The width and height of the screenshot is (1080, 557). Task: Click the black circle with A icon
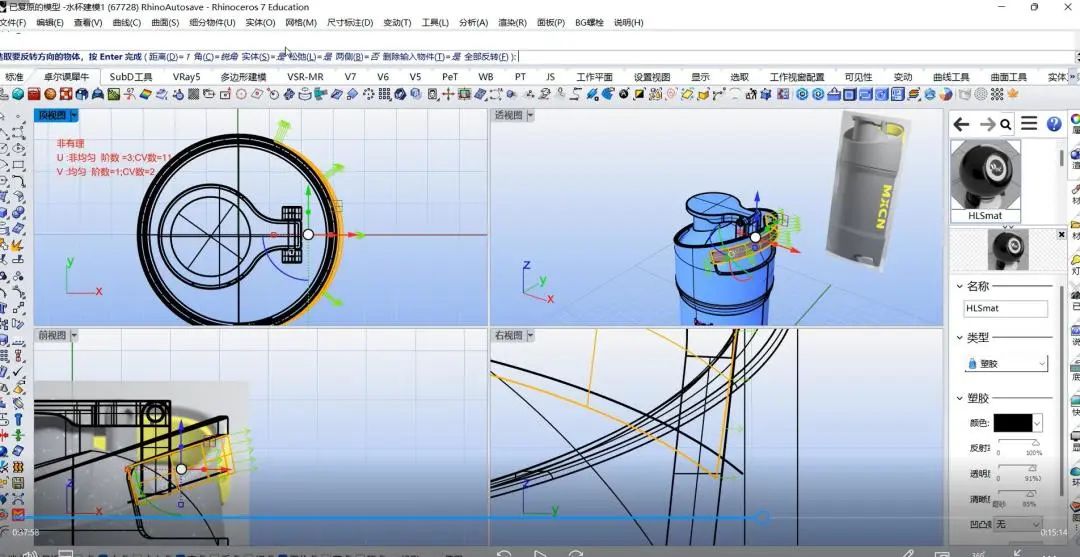[624, 94]
